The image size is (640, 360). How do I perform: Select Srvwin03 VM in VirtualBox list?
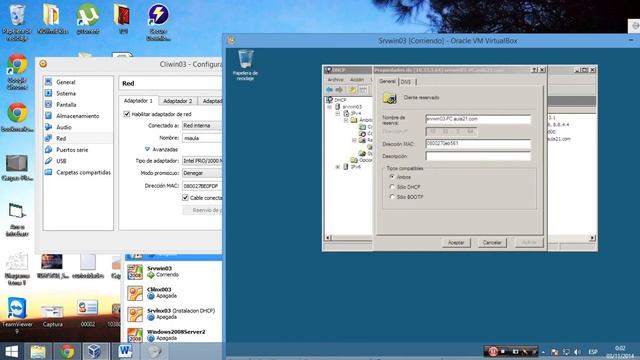click(x=174, y=271)
